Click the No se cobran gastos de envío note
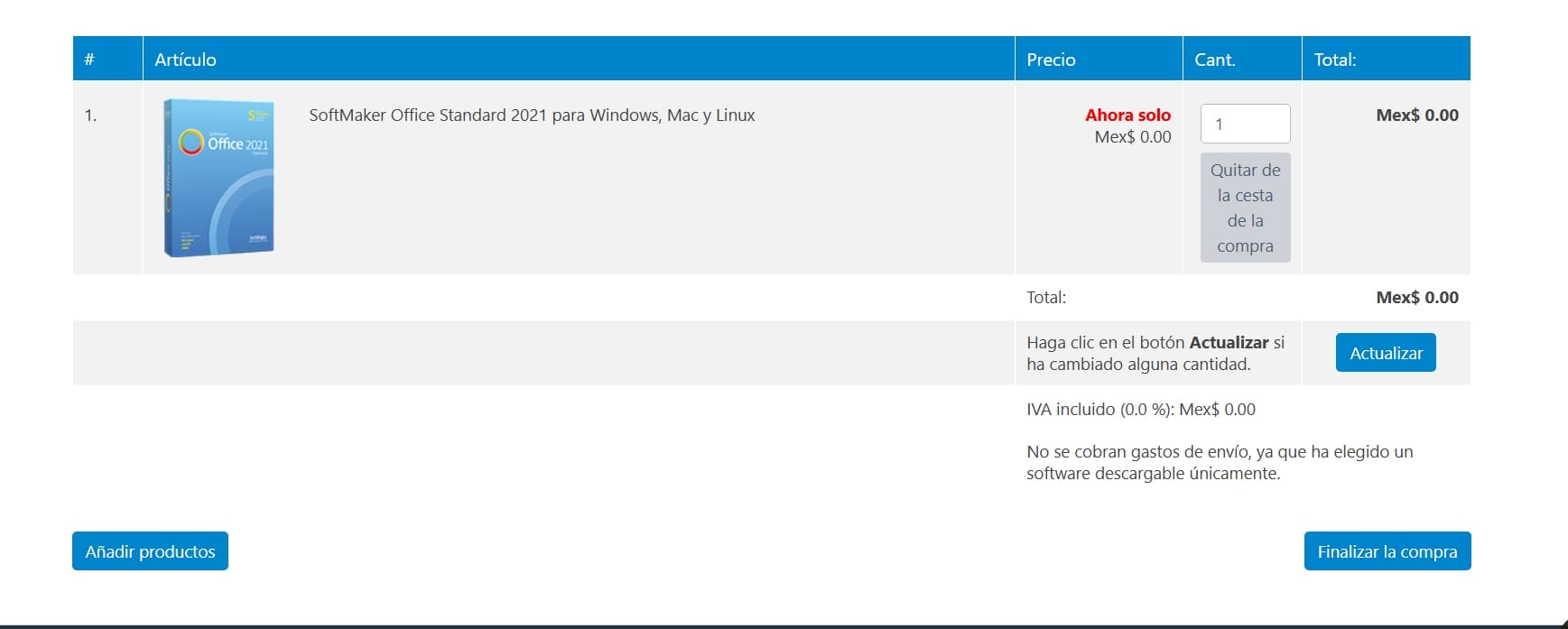 click(1220, 462)
